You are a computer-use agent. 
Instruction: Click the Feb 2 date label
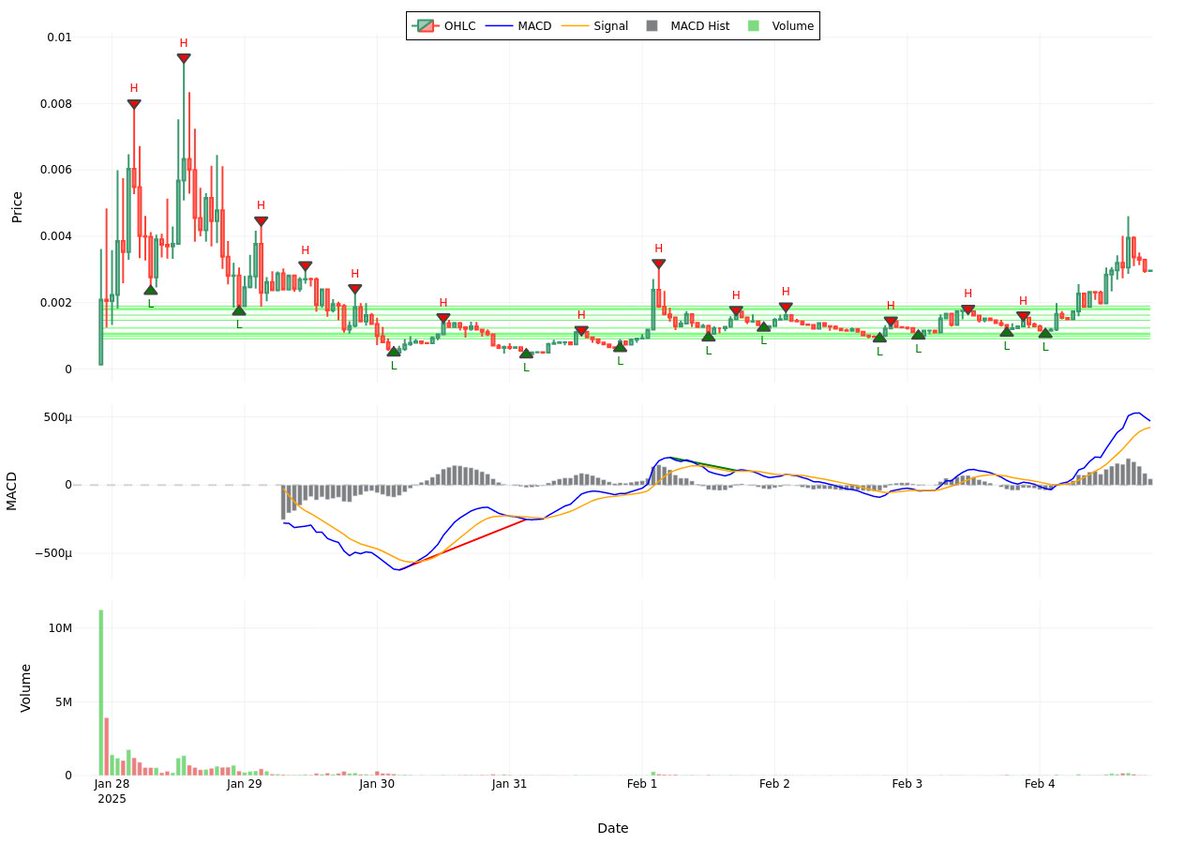[x=775, y=785]
